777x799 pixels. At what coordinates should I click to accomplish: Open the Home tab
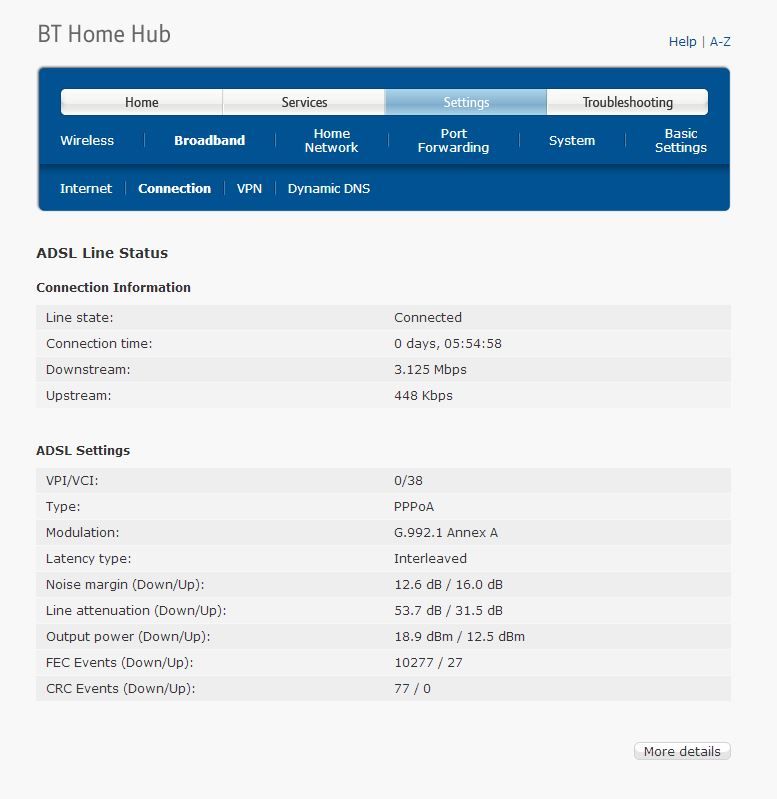click(x=142, y=102)
